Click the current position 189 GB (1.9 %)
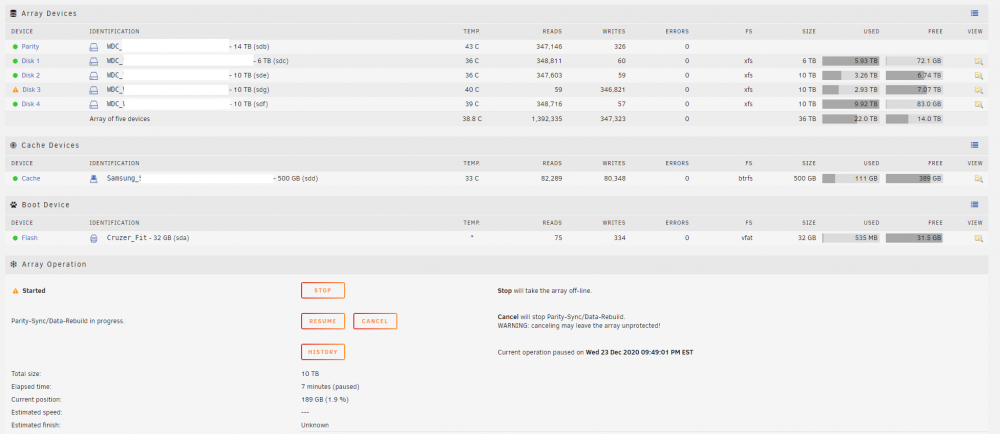Viewport: 1000px width, 434px height. click(325, 400)
